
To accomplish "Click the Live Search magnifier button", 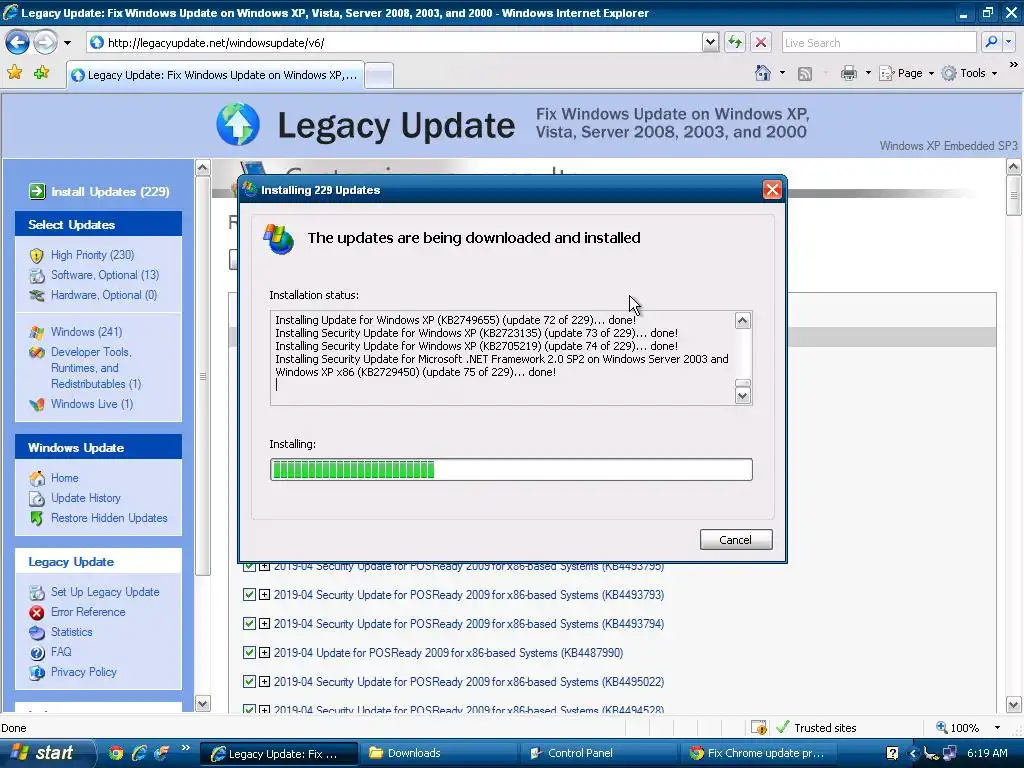I will (x=991, y=42).
